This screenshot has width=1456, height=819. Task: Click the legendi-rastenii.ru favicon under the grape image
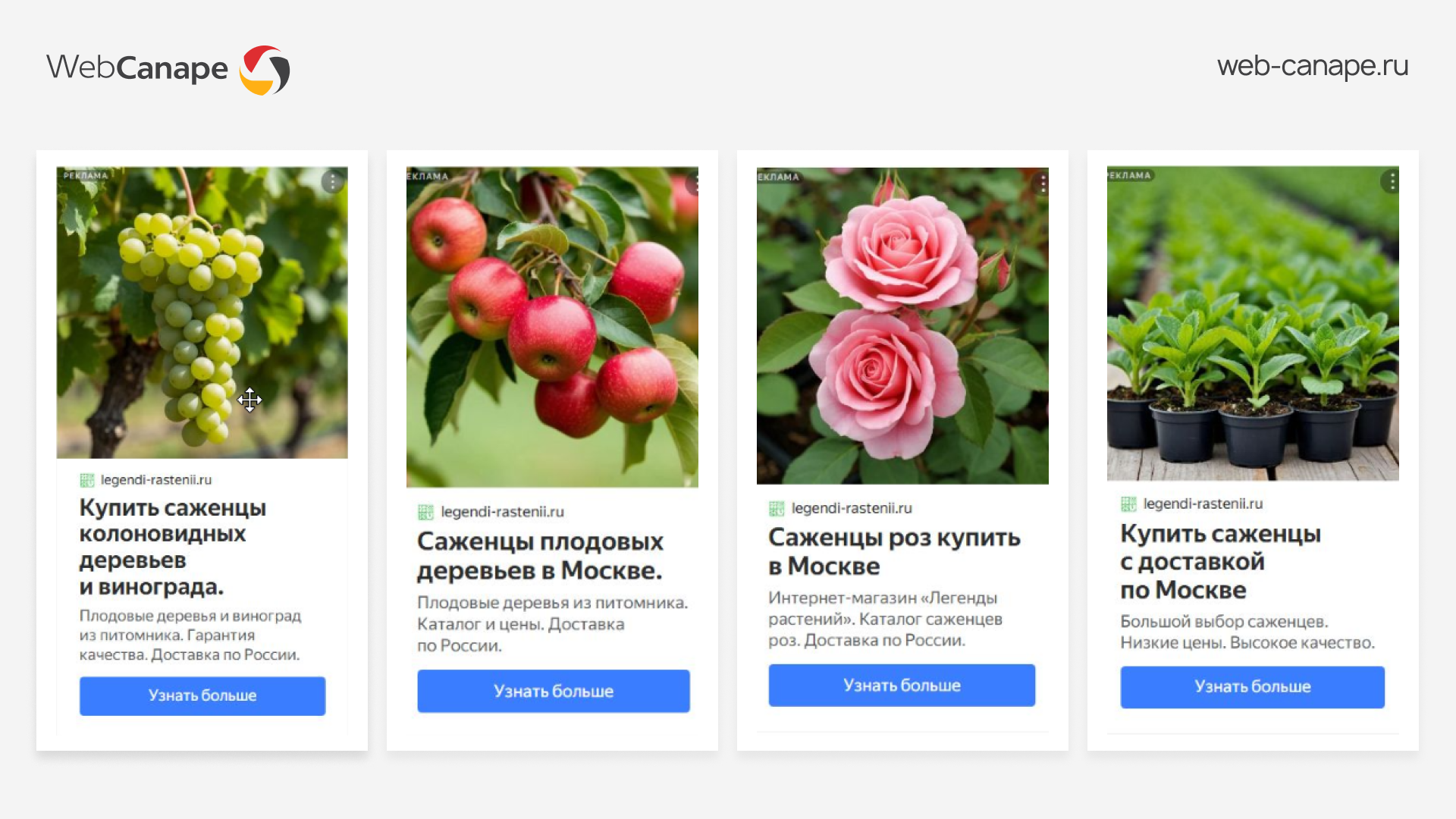pyautogui.click(x=87, y=480)
